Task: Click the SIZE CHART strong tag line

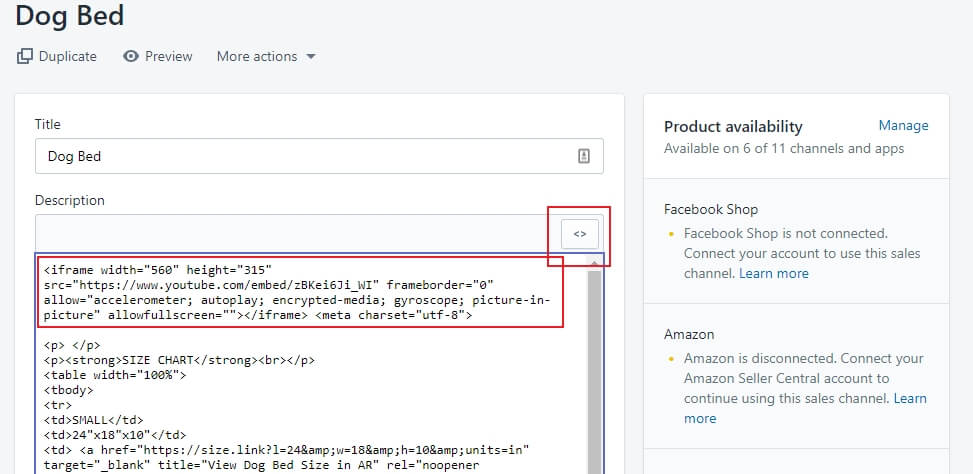Action: pos(179,360)
